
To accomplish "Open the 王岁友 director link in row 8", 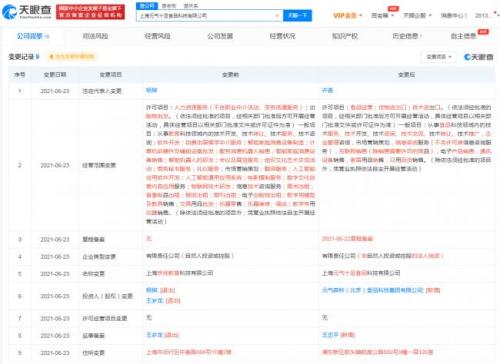I will tap(154, 335).
